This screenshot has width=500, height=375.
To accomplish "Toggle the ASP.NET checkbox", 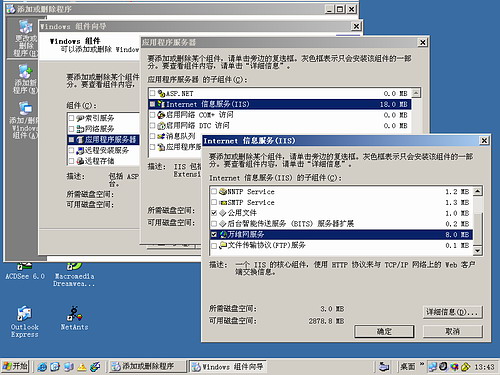I will [152, 93].
